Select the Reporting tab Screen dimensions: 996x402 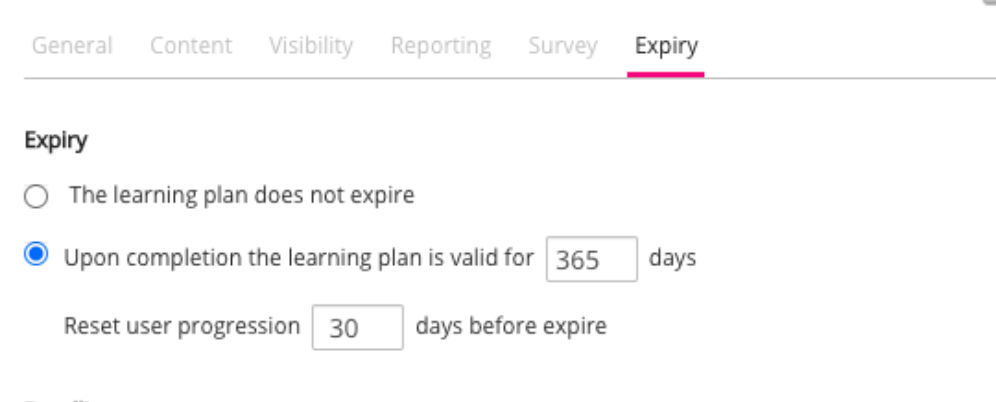(x=441, y=46)
